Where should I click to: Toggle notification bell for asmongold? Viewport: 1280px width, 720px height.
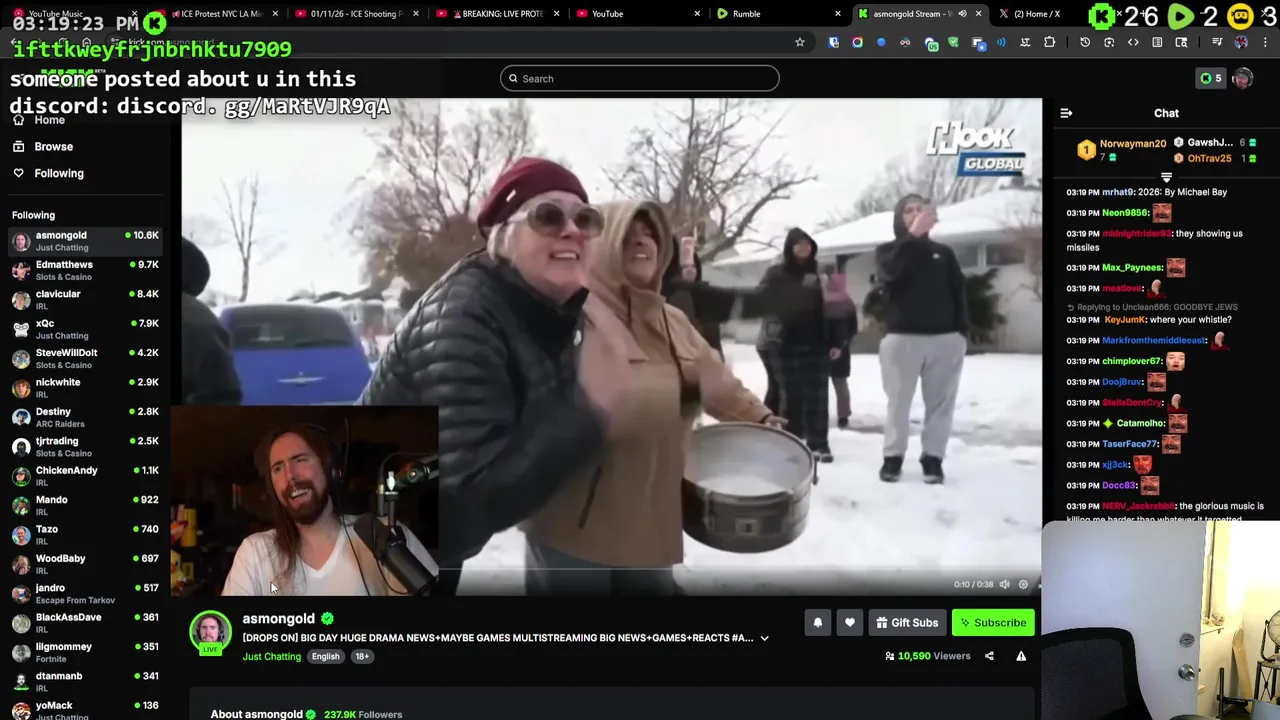click(x=817, y=622)
